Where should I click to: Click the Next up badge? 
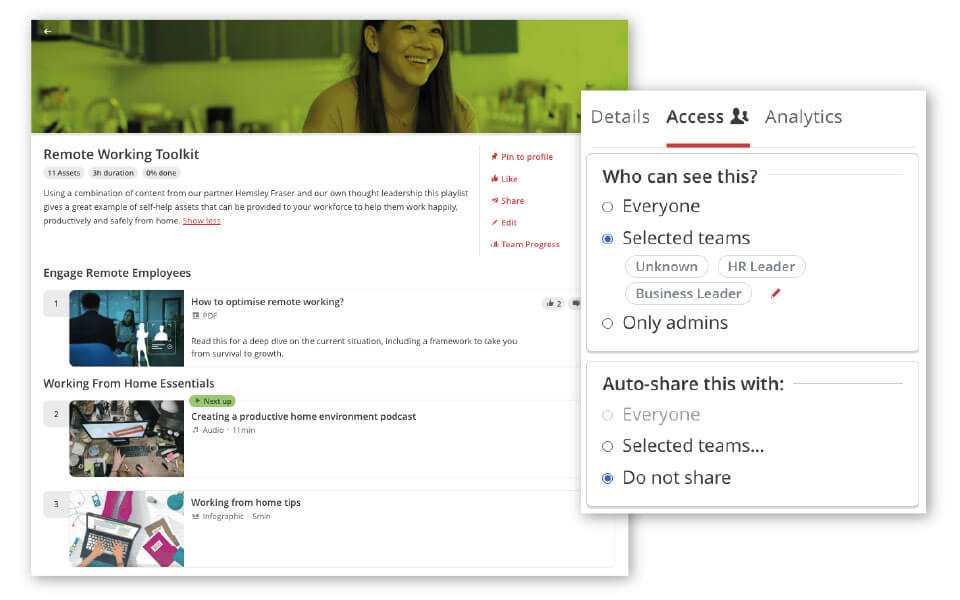[212, 401]
